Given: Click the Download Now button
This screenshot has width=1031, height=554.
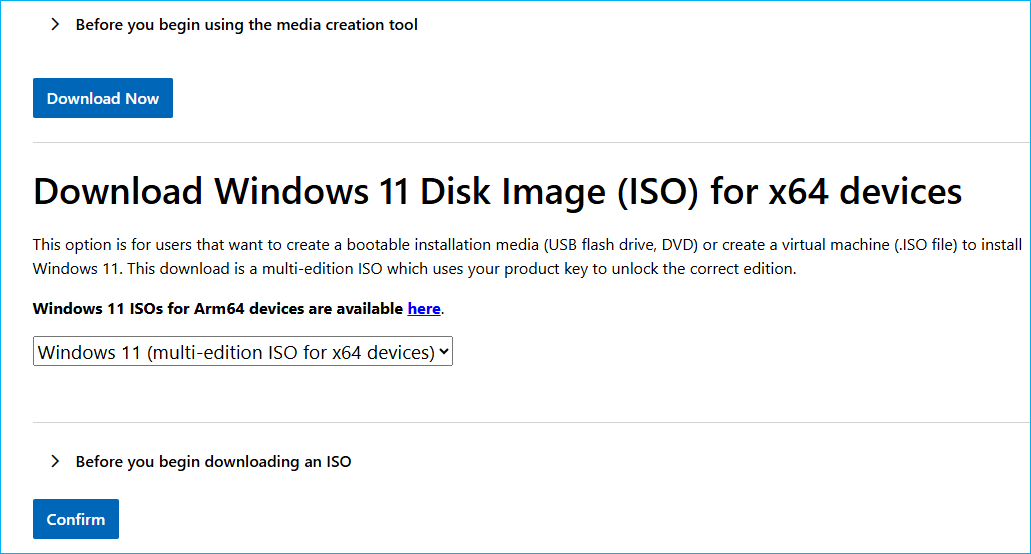Looking at the screenshot, I should 103,98.
